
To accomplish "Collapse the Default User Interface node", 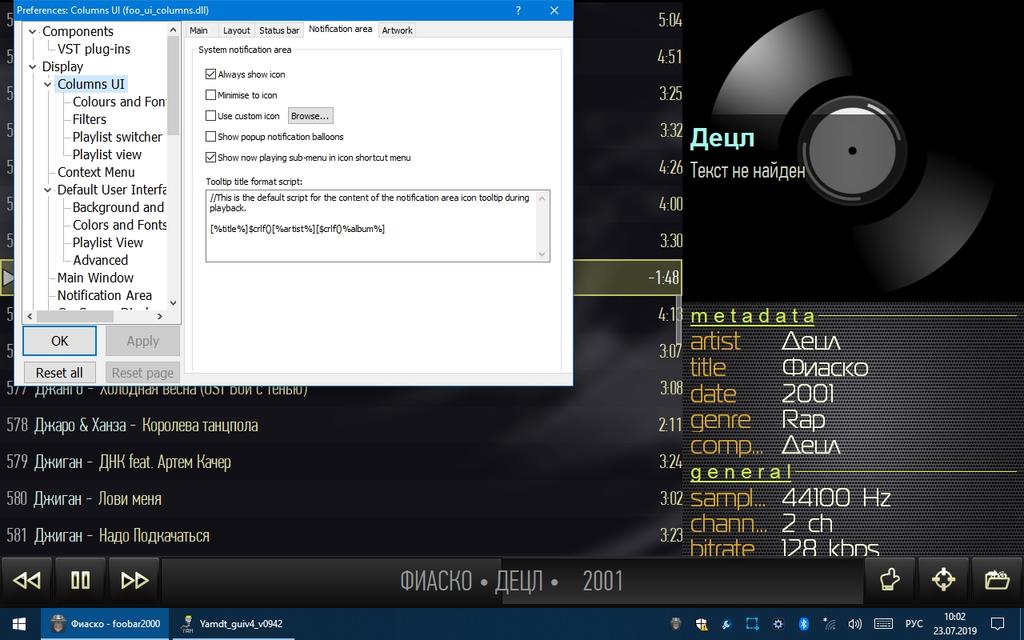I will point(48,190).
